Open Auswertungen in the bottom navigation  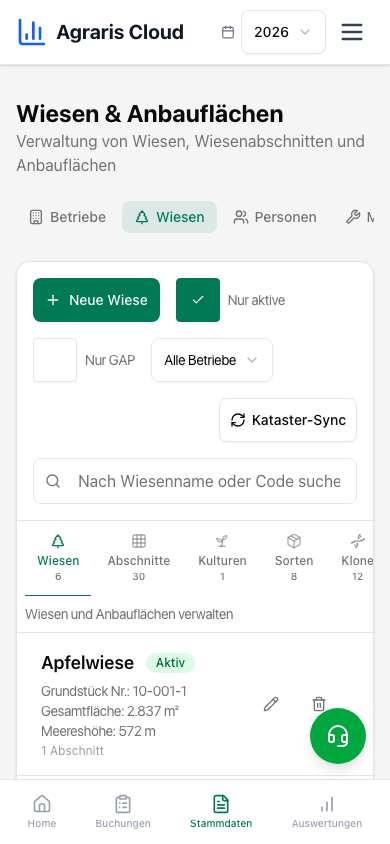[327, 812]
